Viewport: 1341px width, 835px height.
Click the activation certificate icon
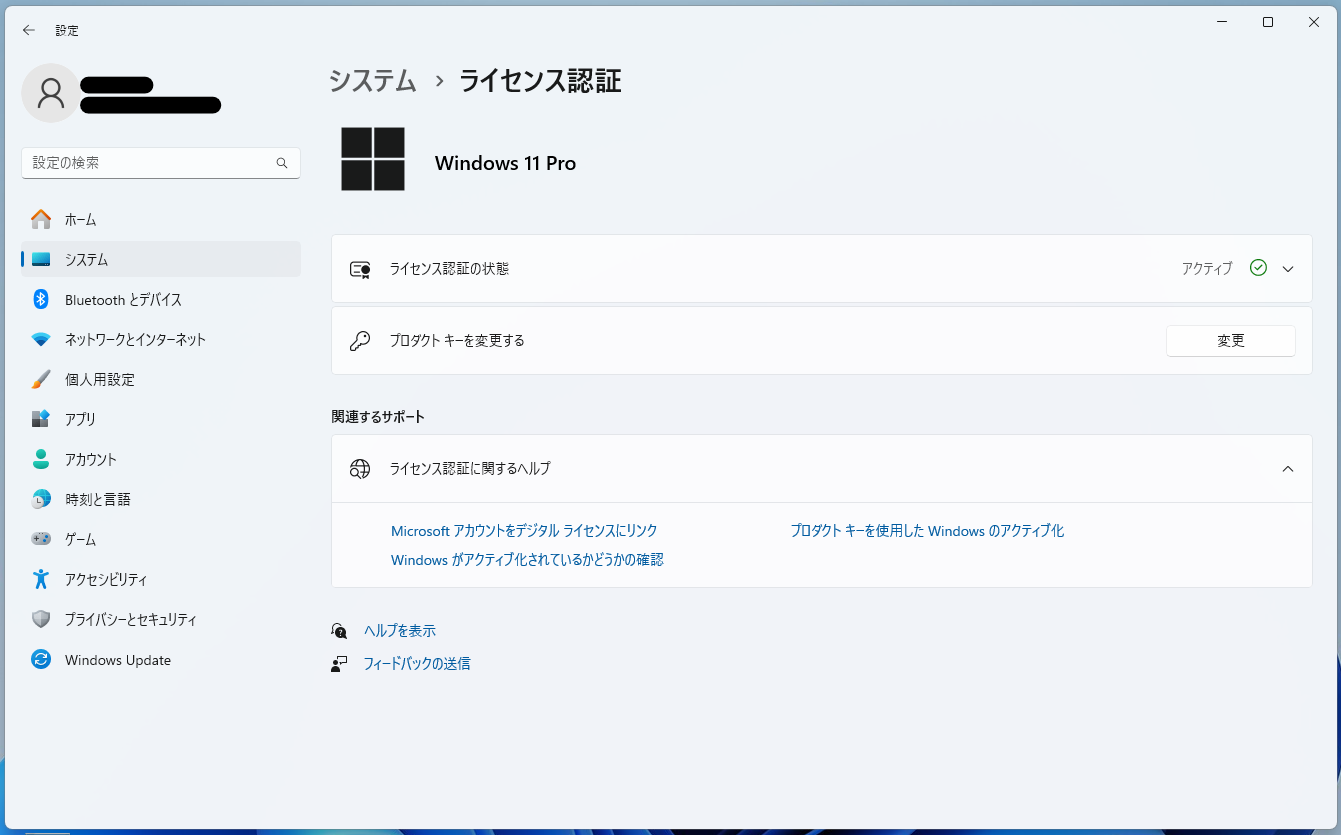point(360,269)
